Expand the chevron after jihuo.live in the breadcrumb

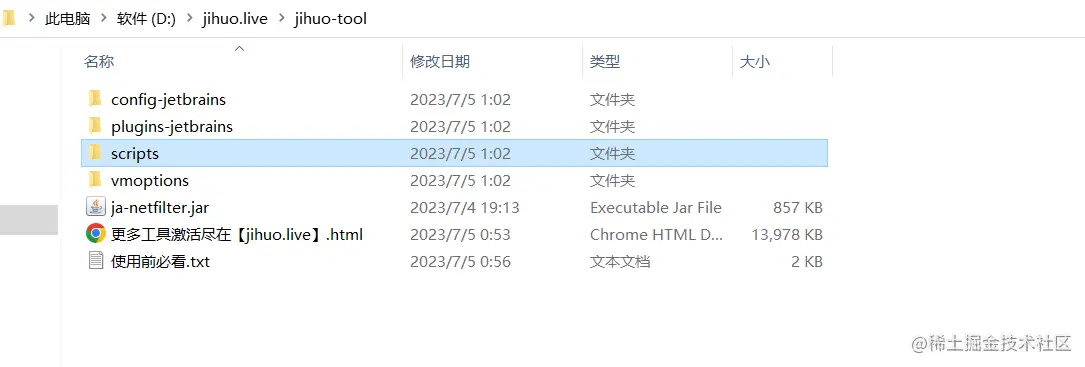(281, 19)
